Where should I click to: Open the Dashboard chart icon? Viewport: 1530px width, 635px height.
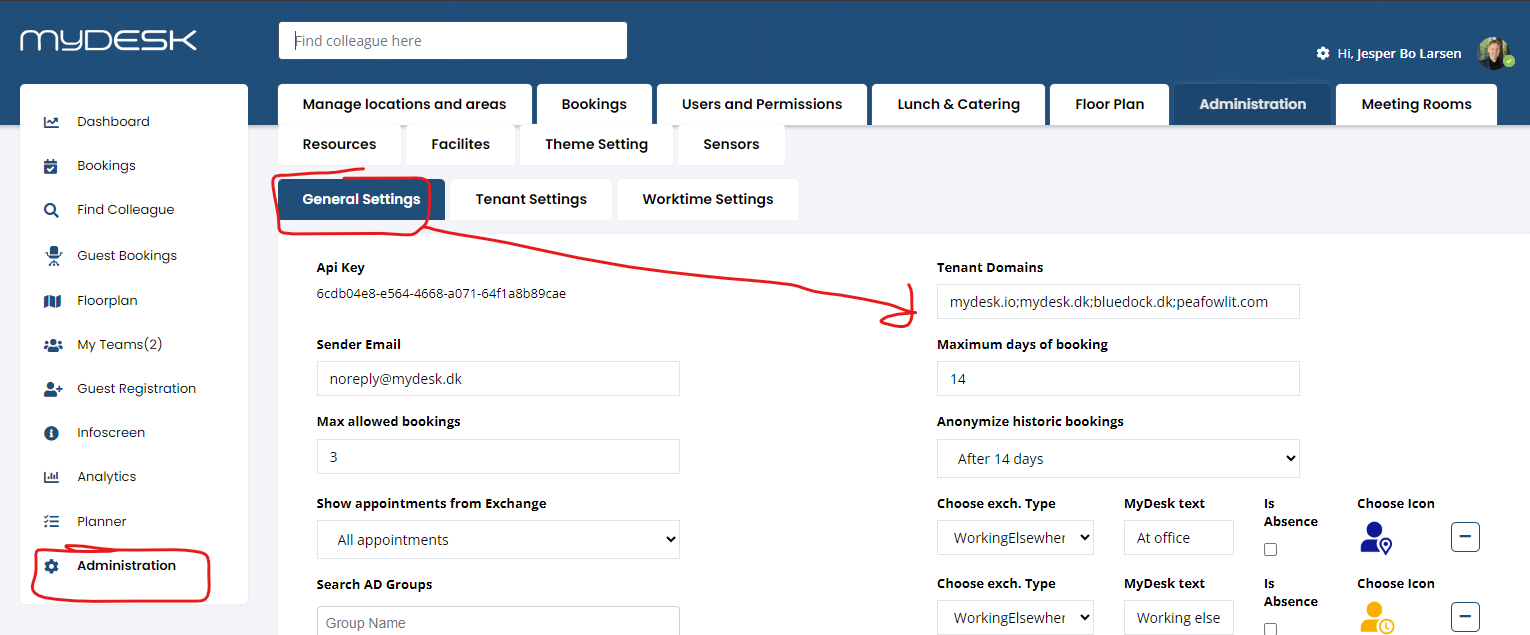51,122
